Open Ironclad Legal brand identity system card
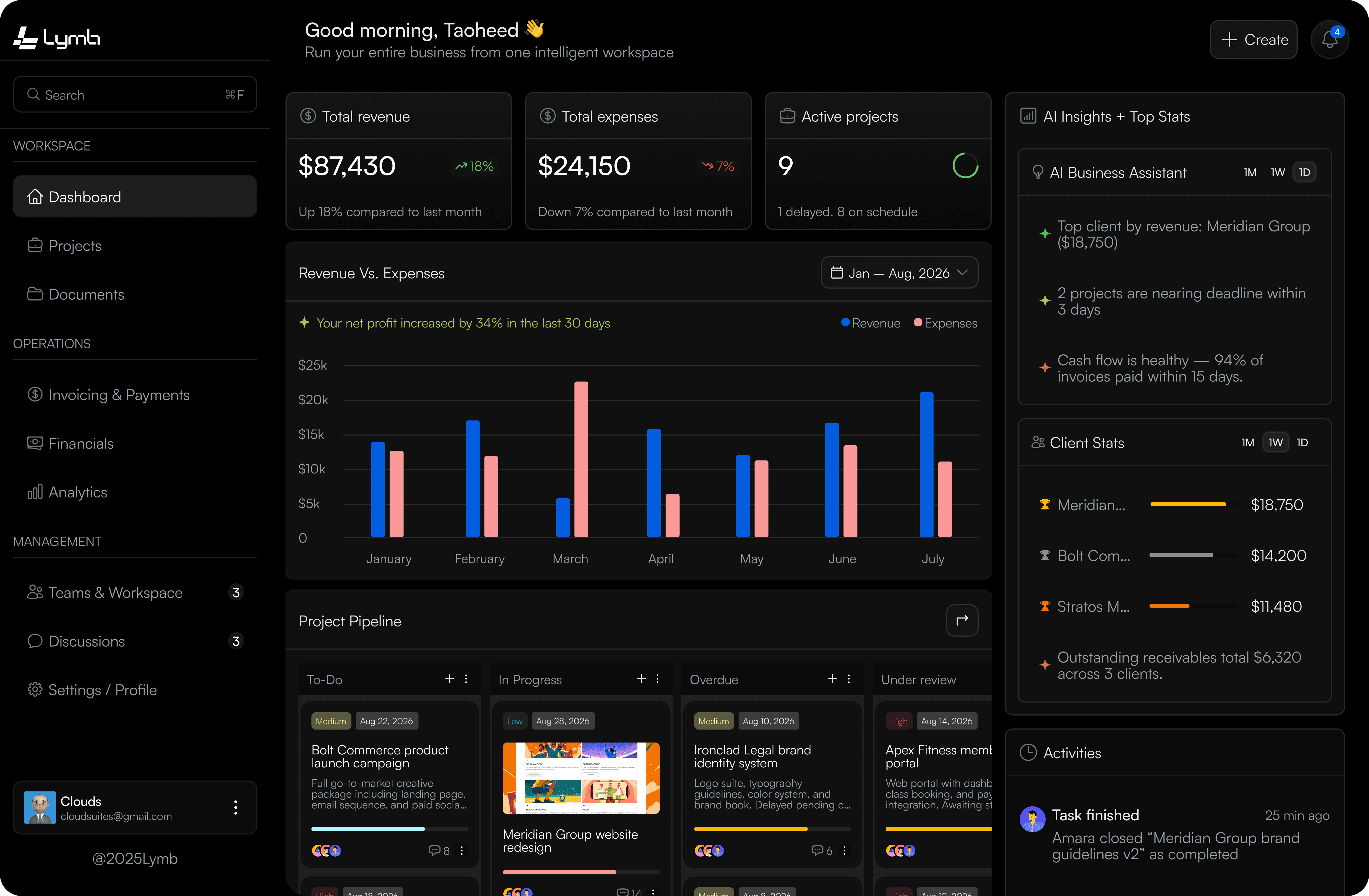The image size is (1369, 896). (x=773, y=784)
